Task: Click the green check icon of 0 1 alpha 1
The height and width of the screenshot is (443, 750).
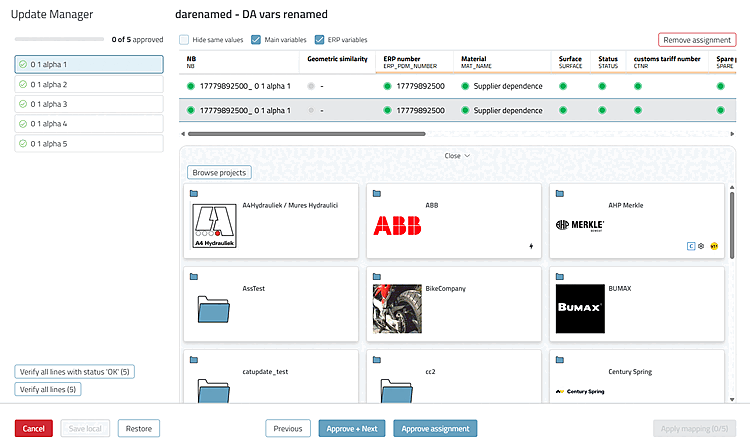Action: tap(22, 64)
